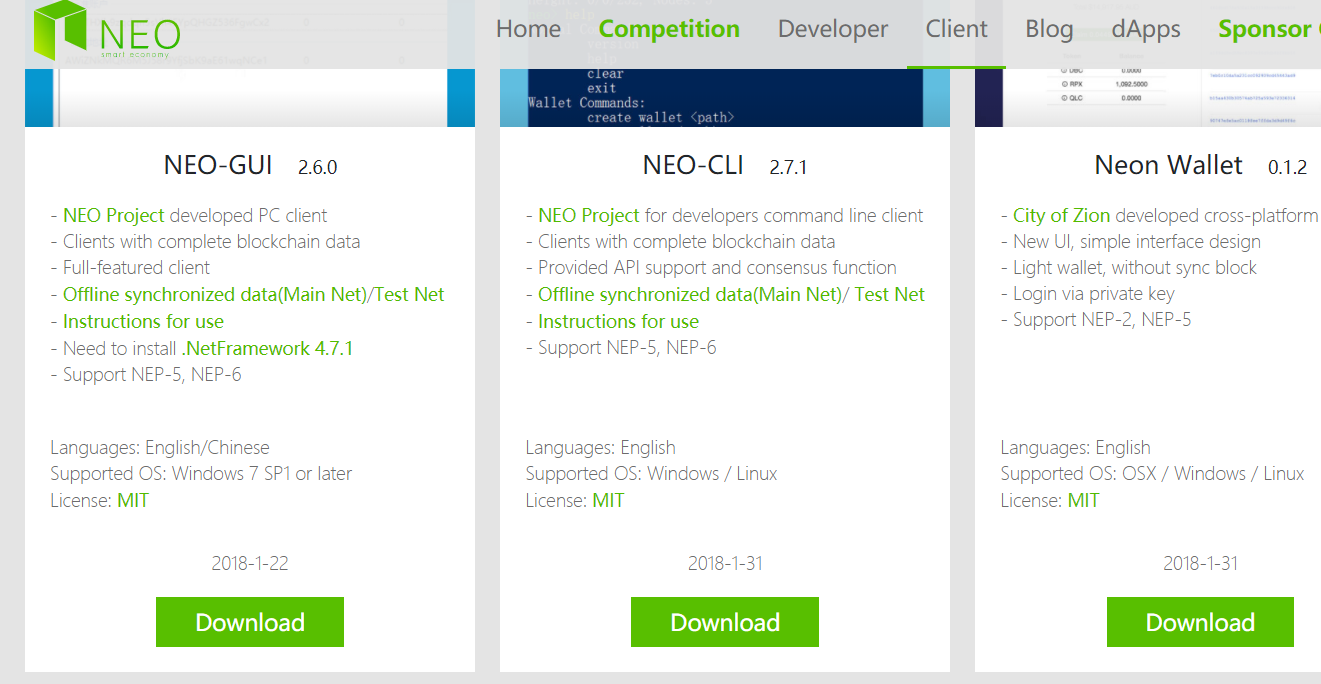Screen dimensions: 1321x684
Task: Click the NEO smart economy logo
Action: pyautogui.click(x=107, y=30)
